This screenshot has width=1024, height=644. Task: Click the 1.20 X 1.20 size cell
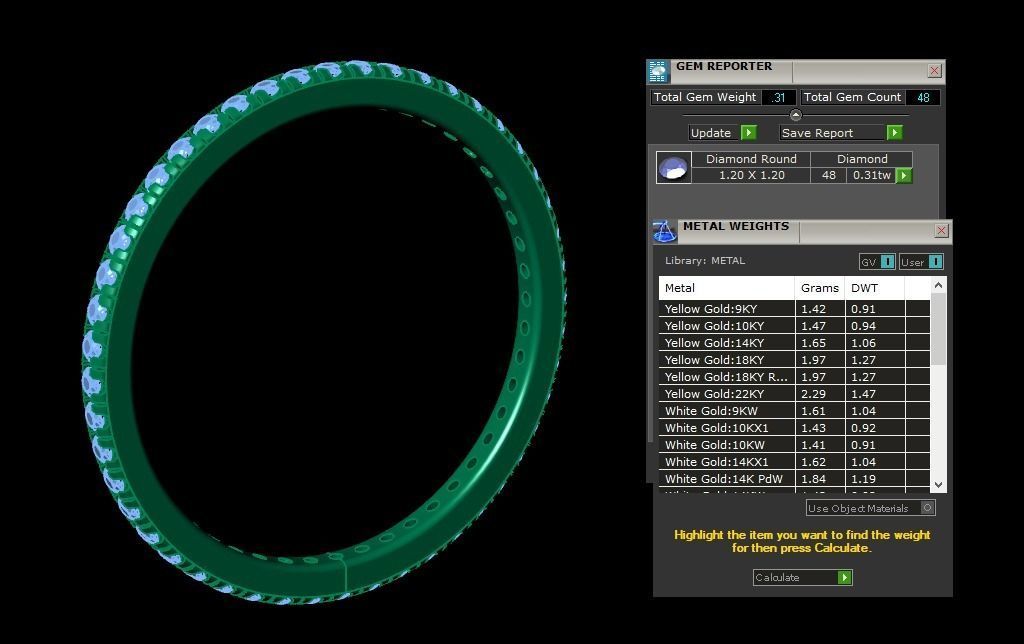pyautogui.click(x=751, y=175)
